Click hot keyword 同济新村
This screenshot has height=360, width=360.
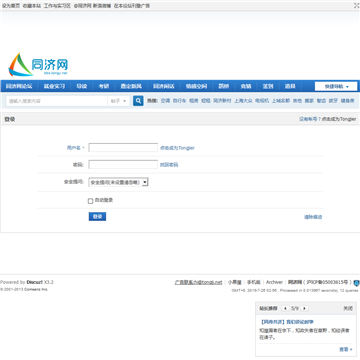(222, 101)
